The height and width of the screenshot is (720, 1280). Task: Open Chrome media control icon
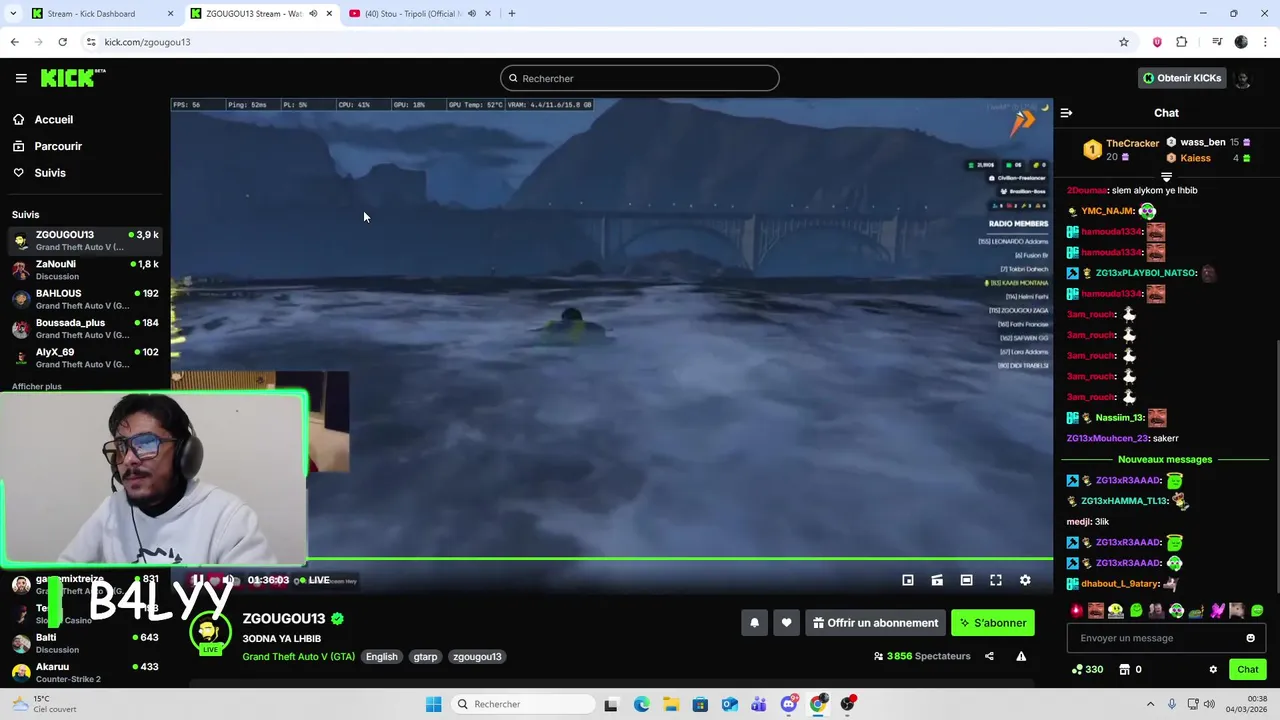(1217, 42)
